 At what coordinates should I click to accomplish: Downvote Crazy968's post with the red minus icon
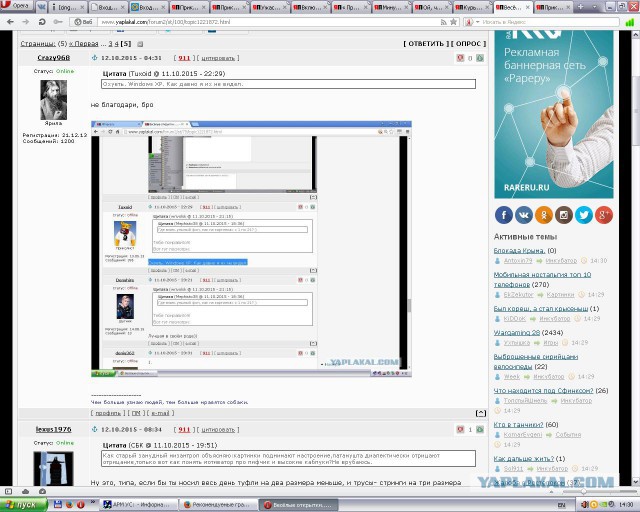[x=460, y=58]
